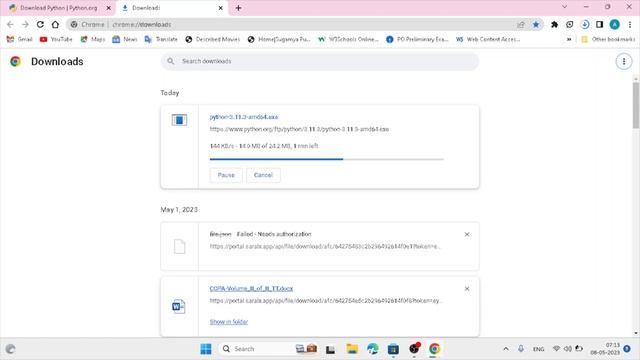Click the failed file's blank document icon
Image resolution: width=640 pixels, height=360 pixels.
(179, 247)
